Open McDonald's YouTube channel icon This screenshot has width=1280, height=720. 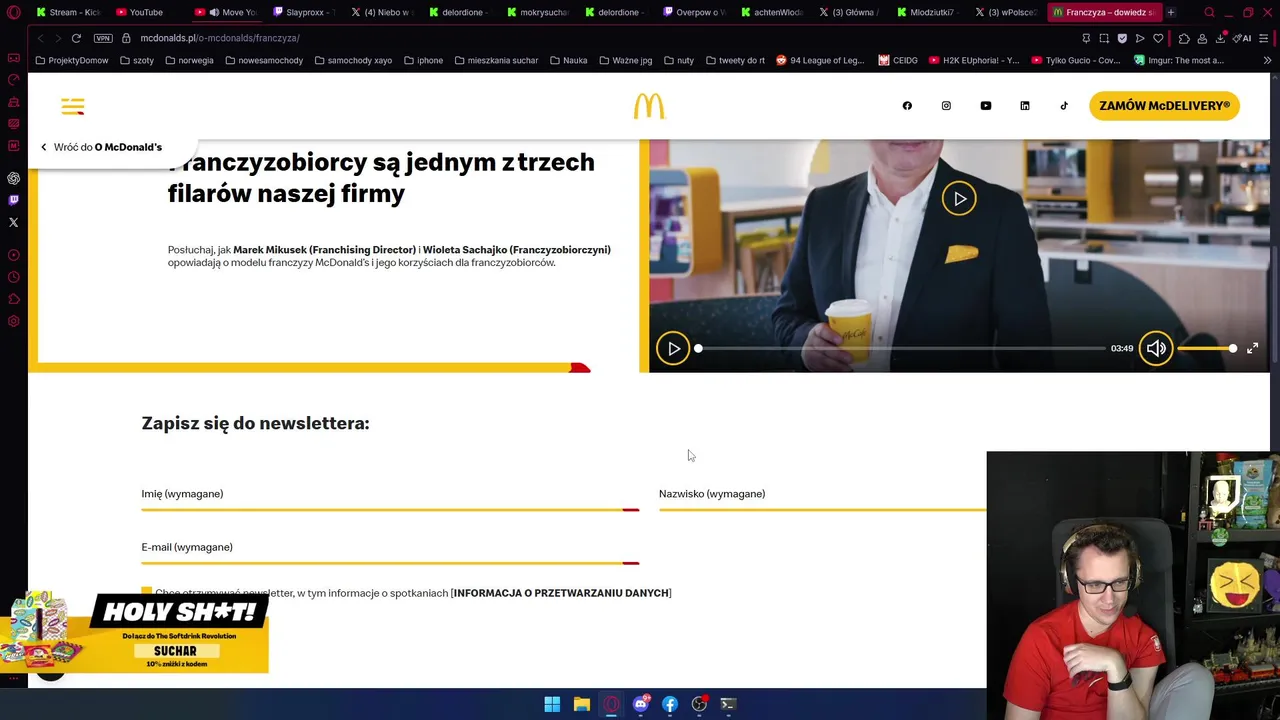(x=985, y=106)
